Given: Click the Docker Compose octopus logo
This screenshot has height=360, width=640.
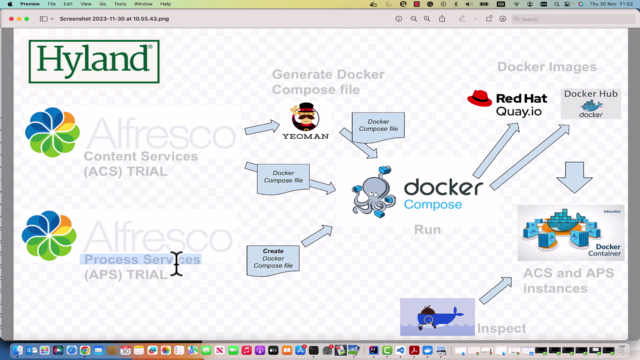Looking at the screenshot, I should click(374, 191).
